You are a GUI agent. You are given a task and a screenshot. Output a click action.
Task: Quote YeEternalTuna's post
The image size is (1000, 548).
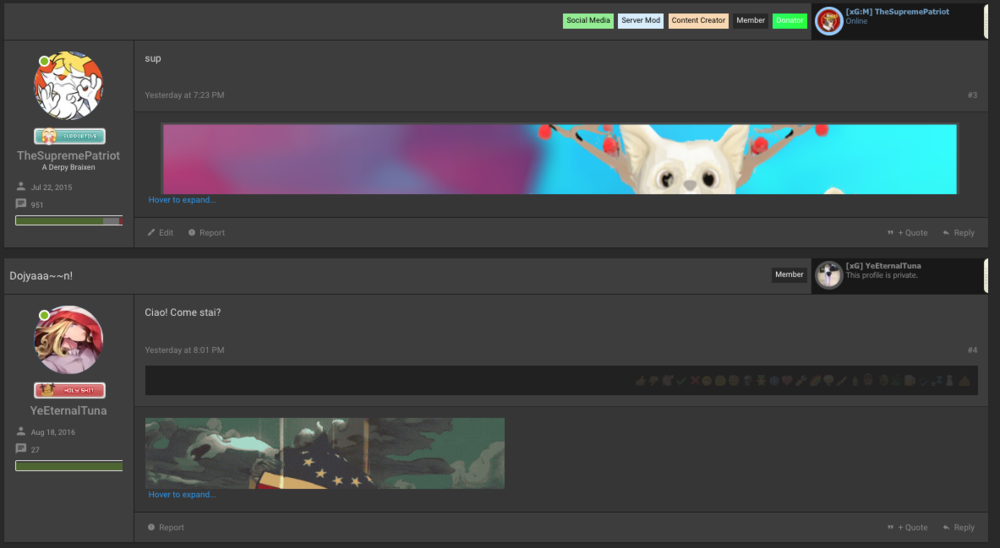908,528
